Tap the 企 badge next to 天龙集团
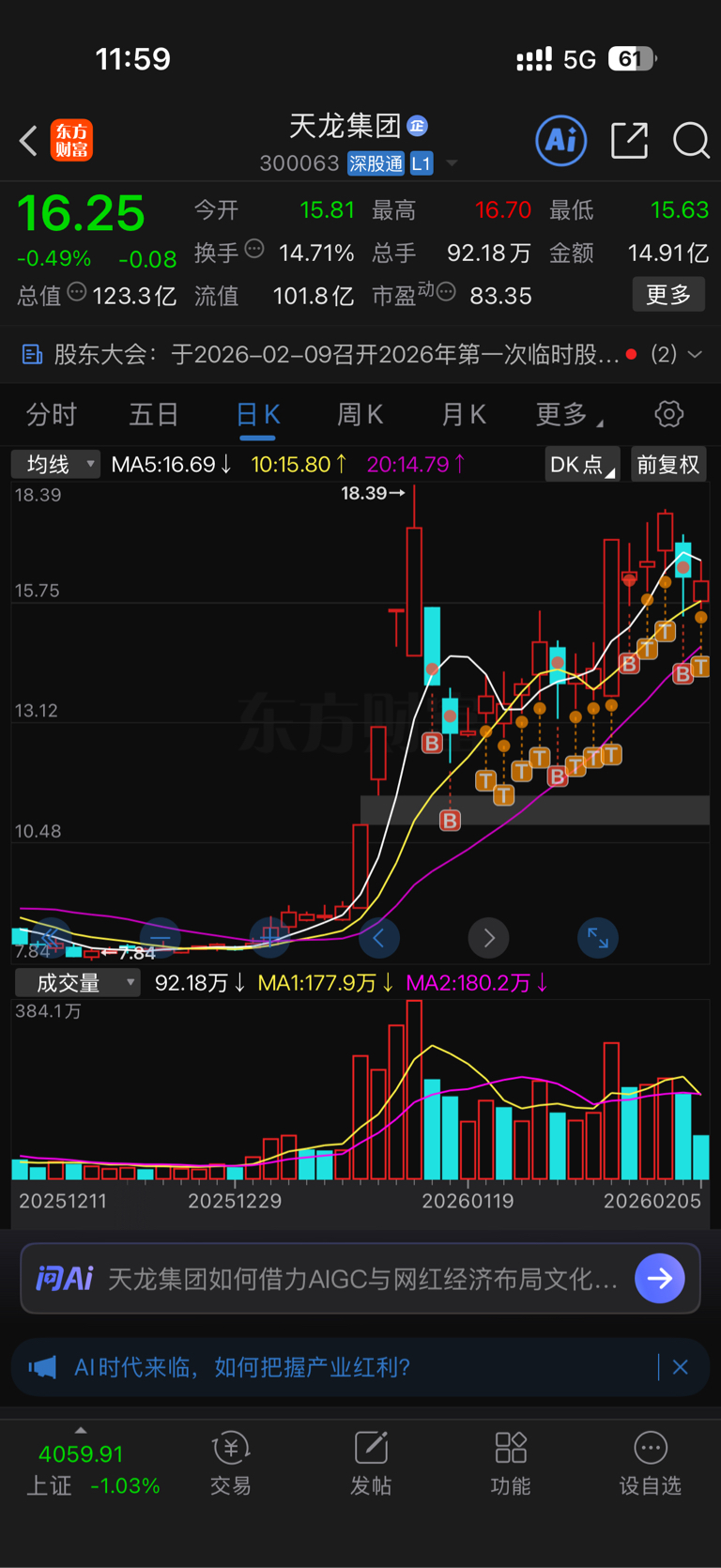Screen dimensions: 721x1568 point(419,125)
